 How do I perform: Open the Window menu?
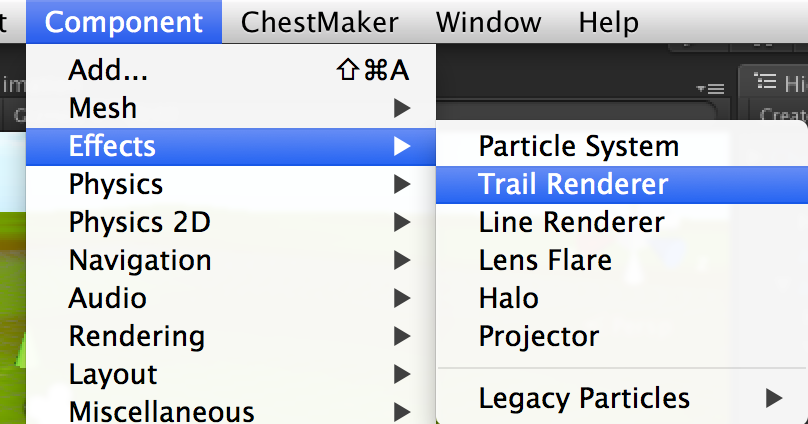click(489, 22)
